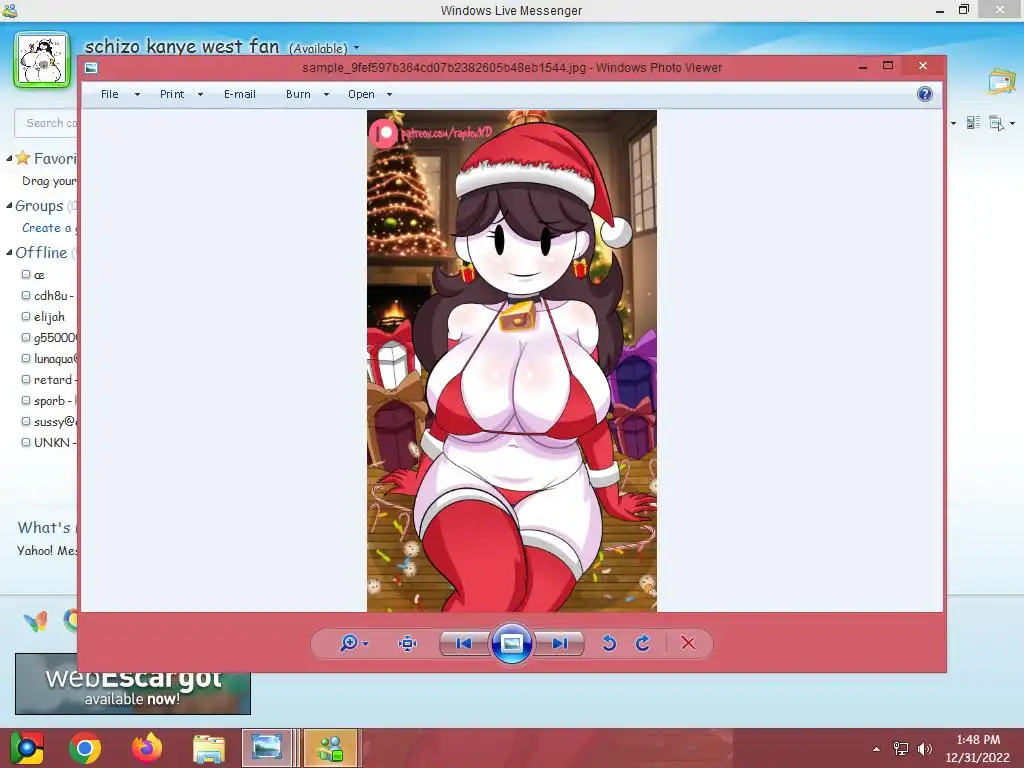Click the butterfly MSN icon in Messenger
The height and width of the screenshot is (768, 1024).
tap(36, 620)
